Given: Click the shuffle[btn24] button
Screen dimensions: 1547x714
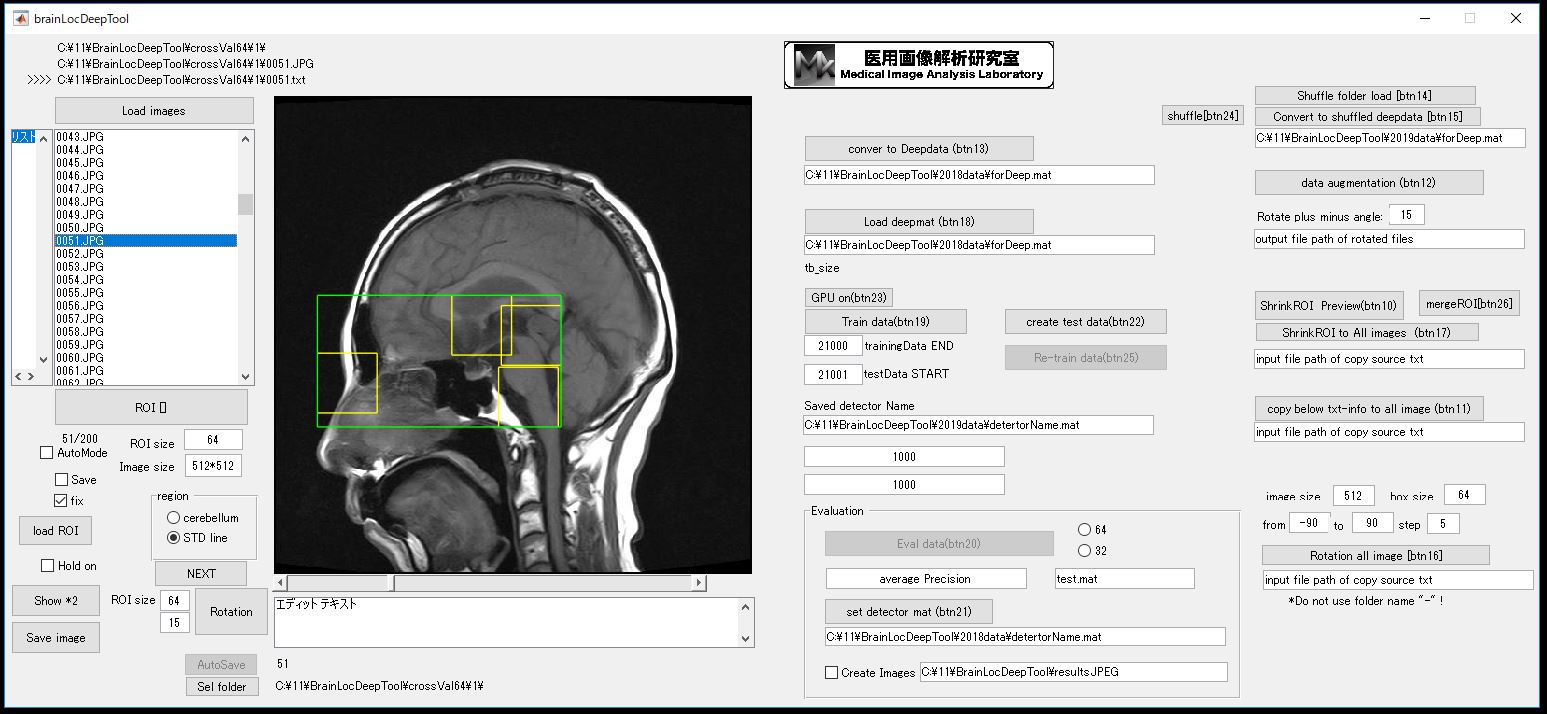Looking at the screenshot, I should click(1203, 116).
